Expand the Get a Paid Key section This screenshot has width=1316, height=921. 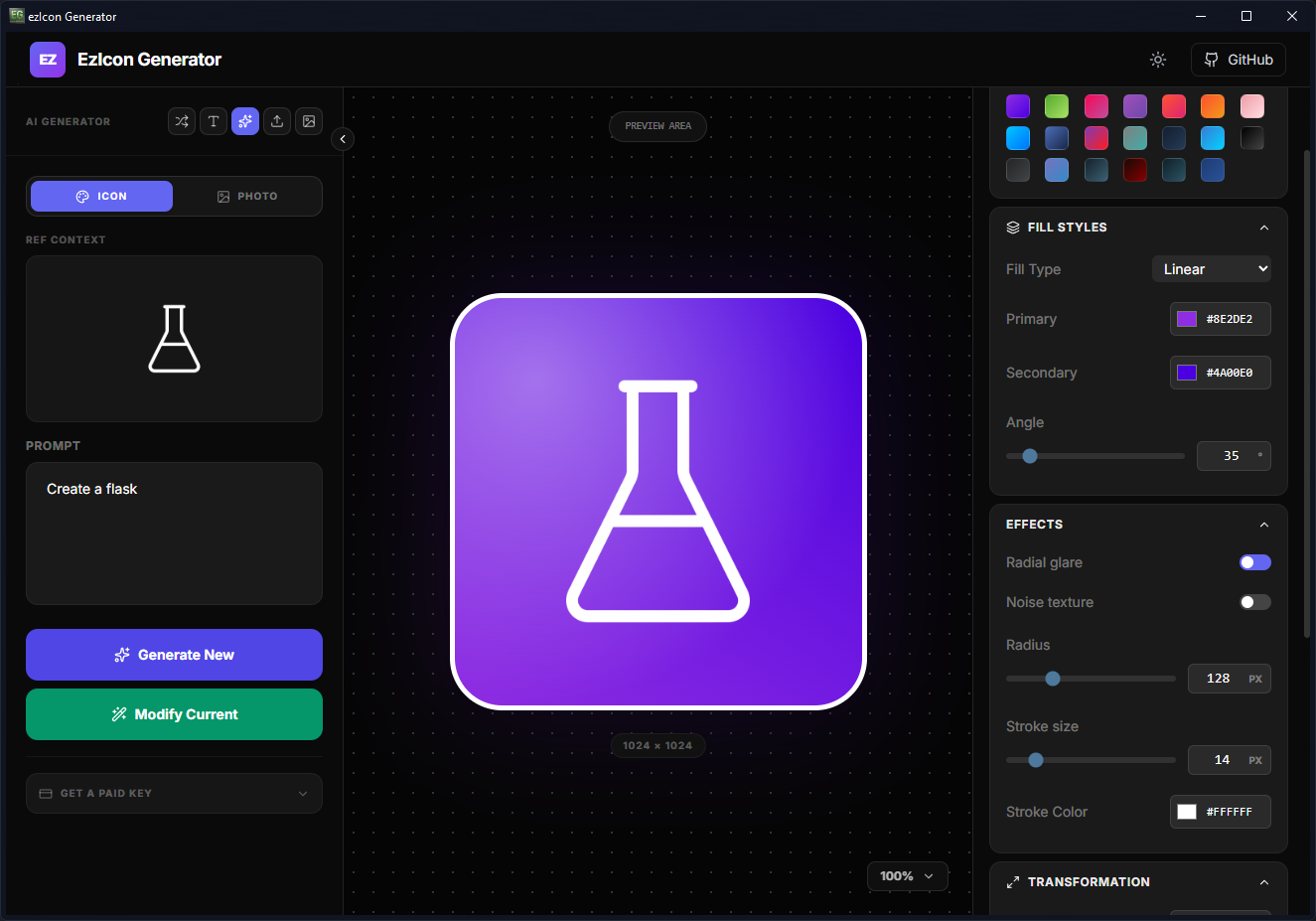(174, 793)
